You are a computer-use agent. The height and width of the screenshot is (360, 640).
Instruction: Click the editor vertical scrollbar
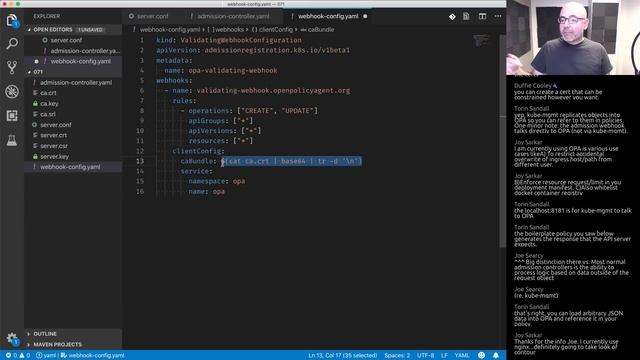[x=502, y=141]
